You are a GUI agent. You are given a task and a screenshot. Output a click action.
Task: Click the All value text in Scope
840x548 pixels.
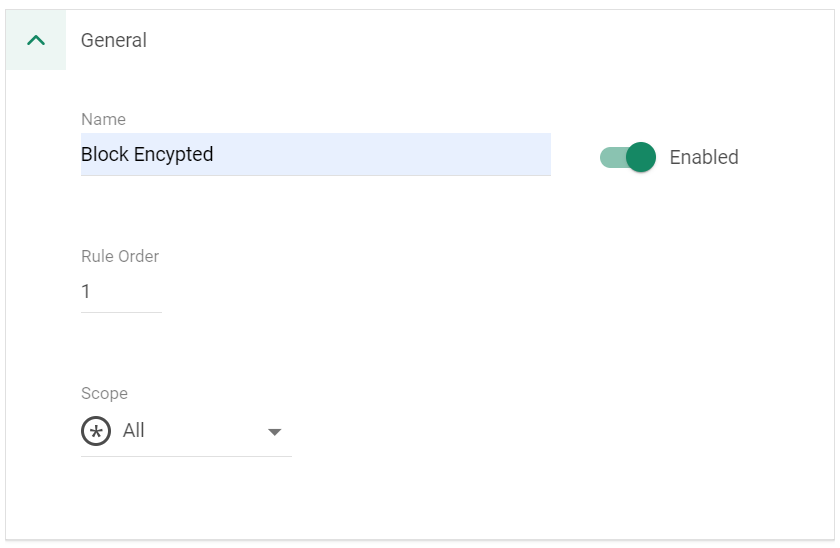(133, 430)
